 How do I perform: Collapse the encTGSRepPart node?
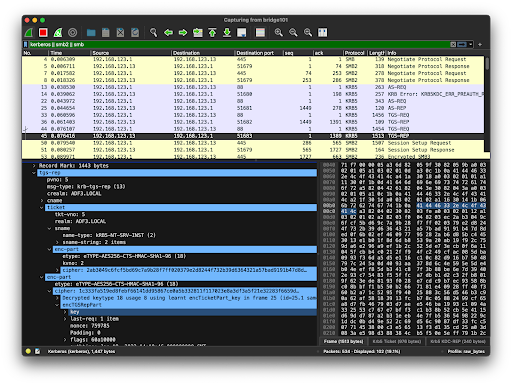tap(57, 305)
